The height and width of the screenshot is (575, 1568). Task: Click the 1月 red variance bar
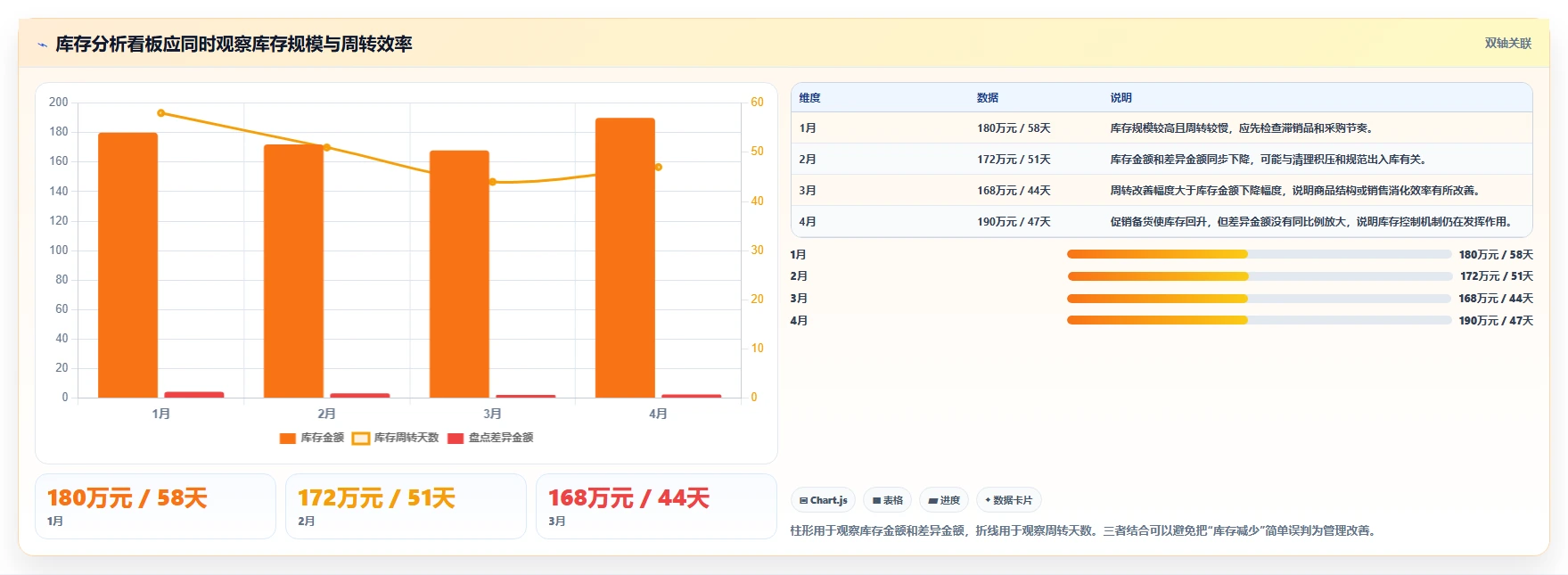[x=194, y=394]
